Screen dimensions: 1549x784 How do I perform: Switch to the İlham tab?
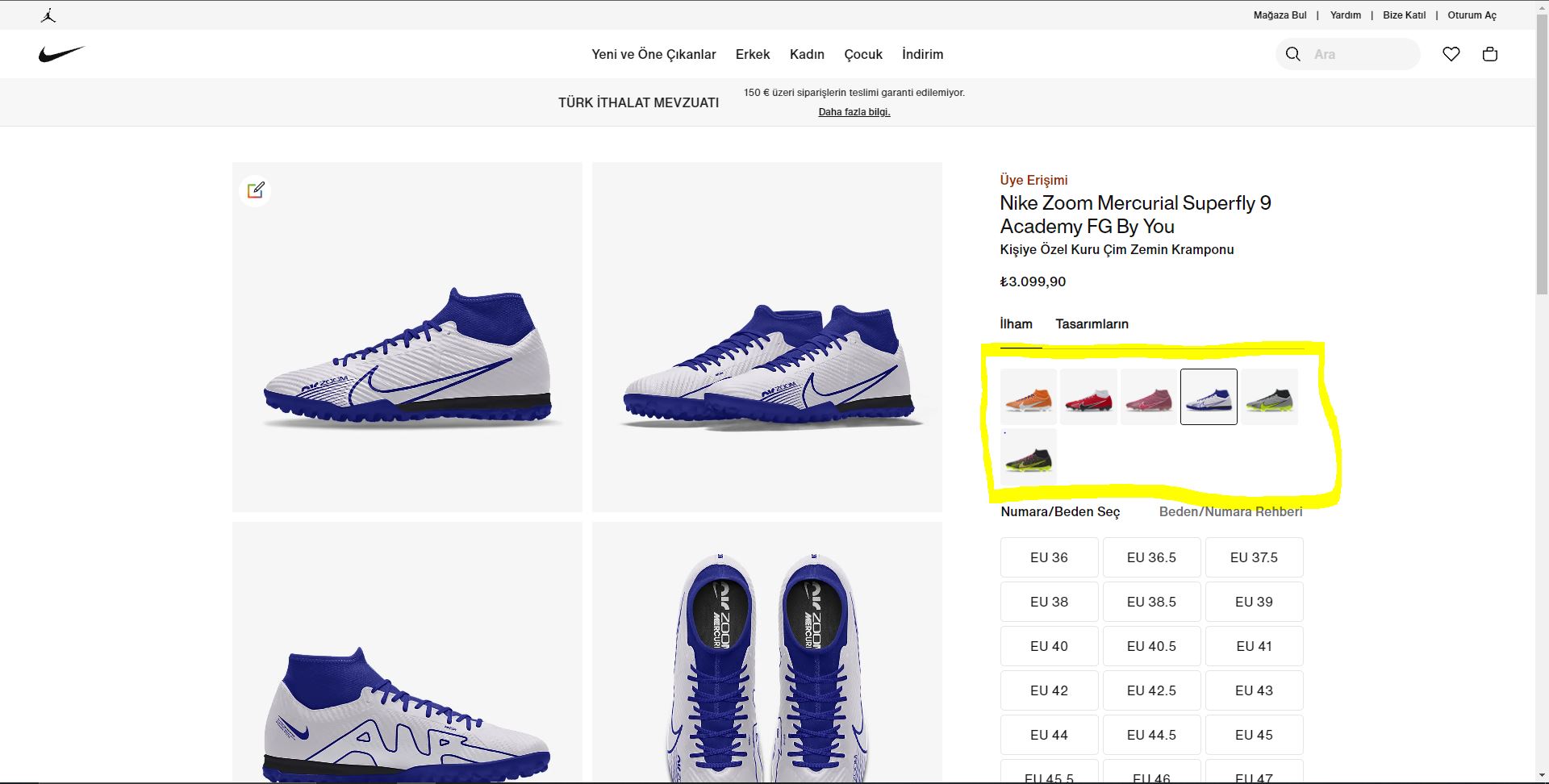1017,324
